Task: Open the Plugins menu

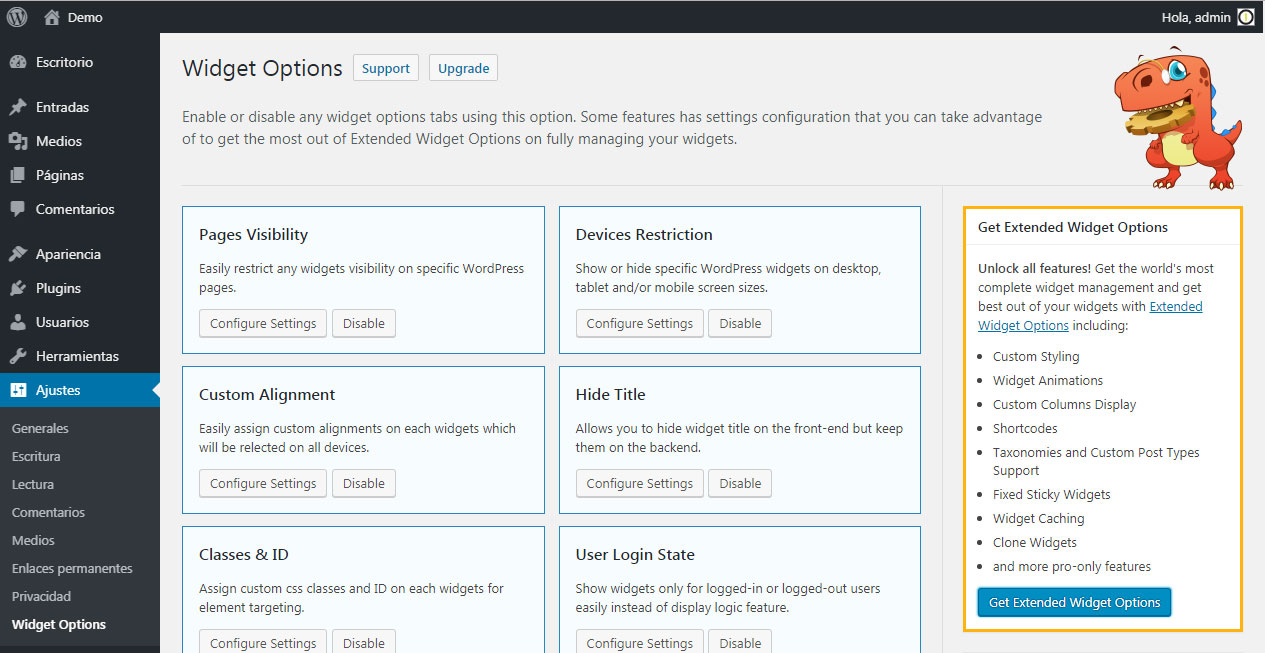Action: point(80,288)
